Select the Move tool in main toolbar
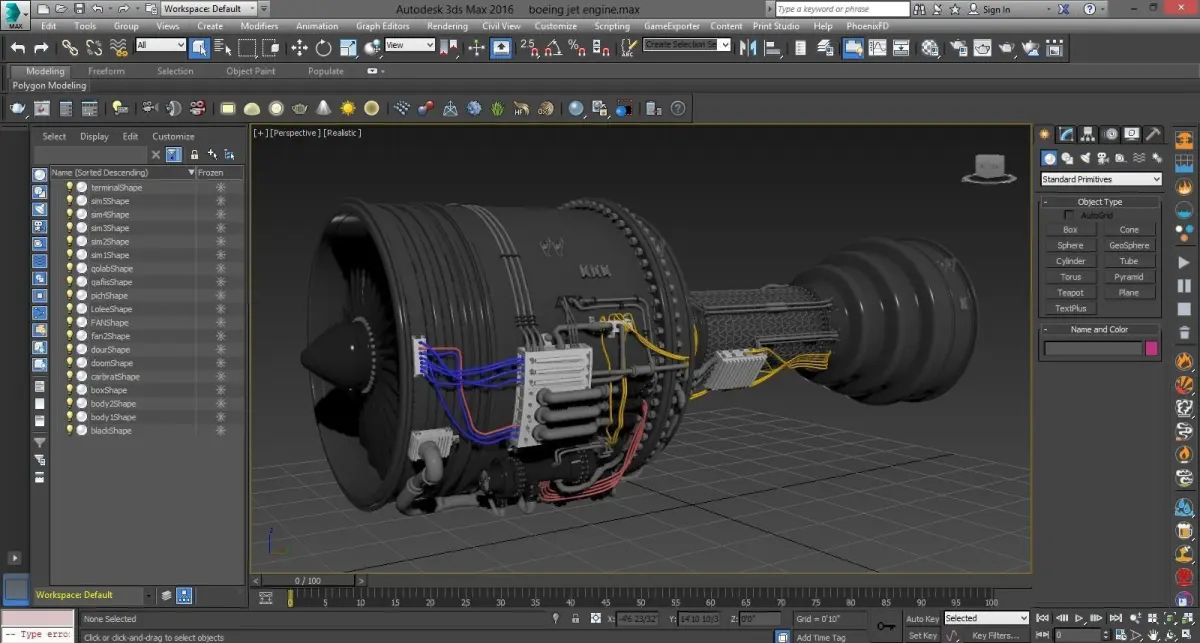Screen dimensions: 1200x643 click(x=299, y=47)
